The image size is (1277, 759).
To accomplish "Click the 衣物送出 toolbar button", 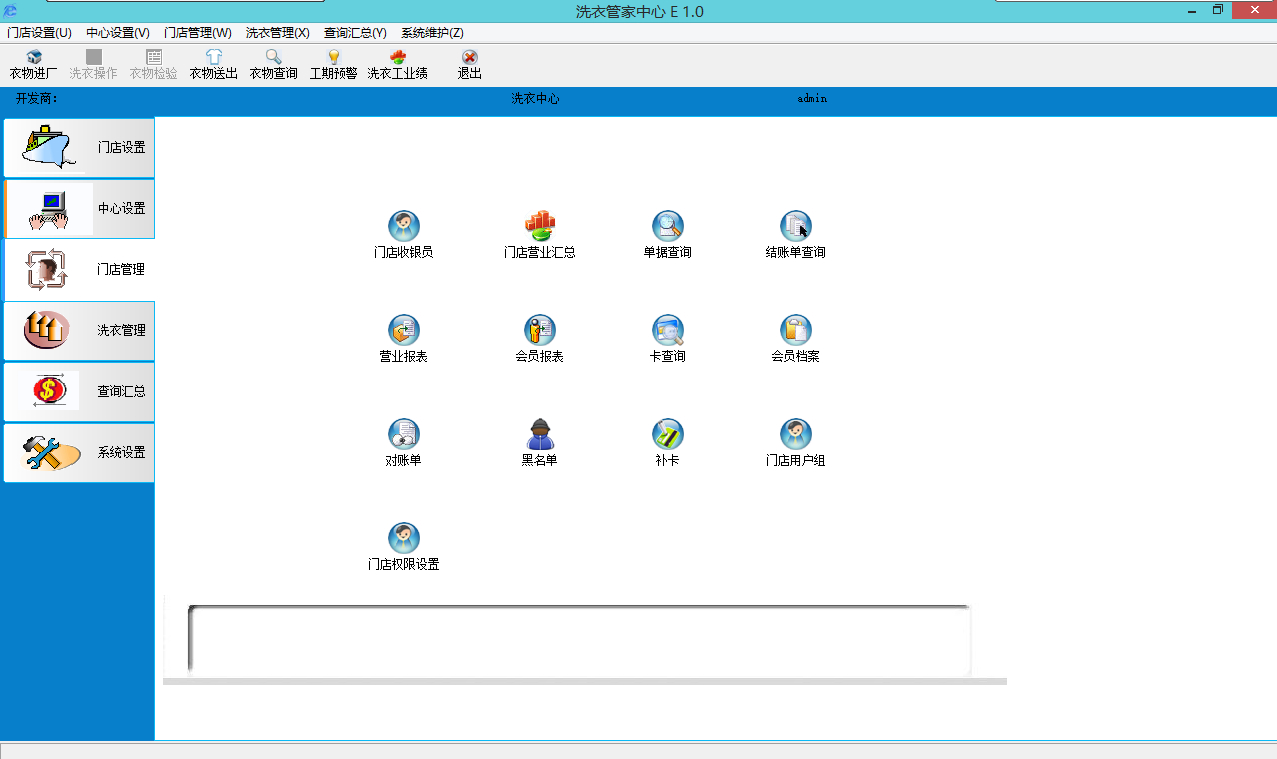I will [214, 65].
